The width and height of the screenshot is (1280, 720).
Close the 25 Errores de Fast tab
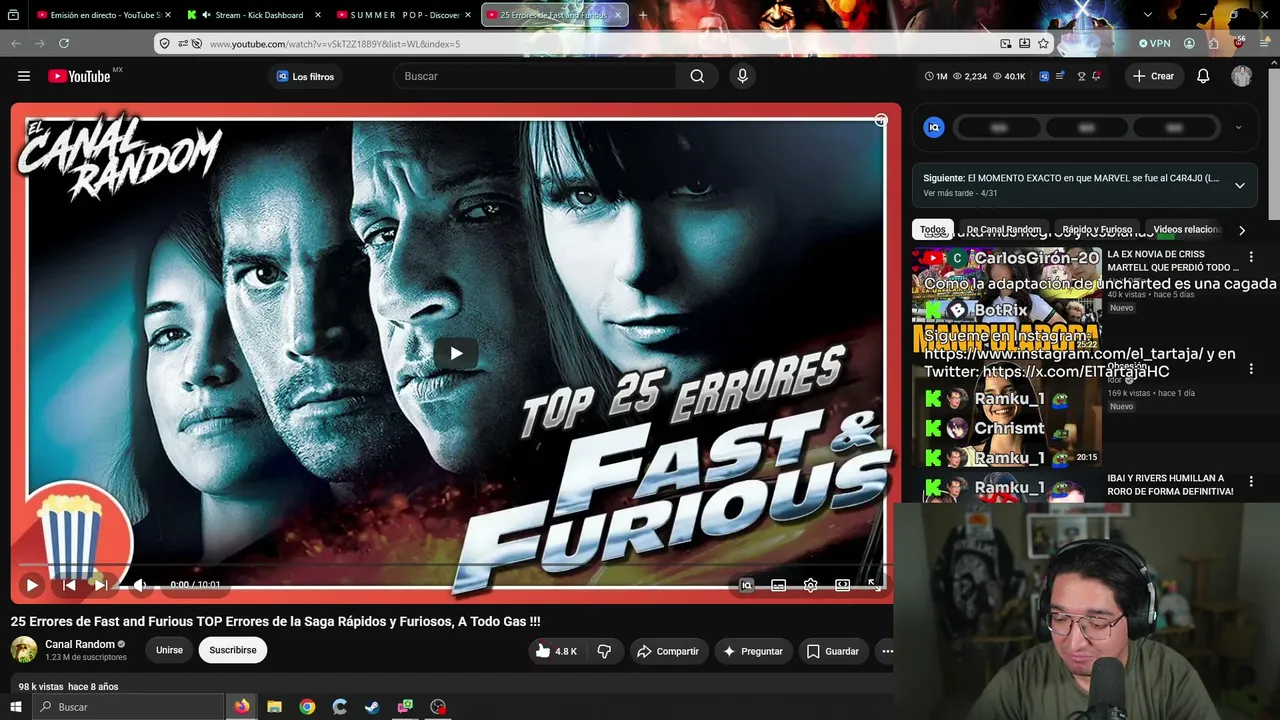618,15
